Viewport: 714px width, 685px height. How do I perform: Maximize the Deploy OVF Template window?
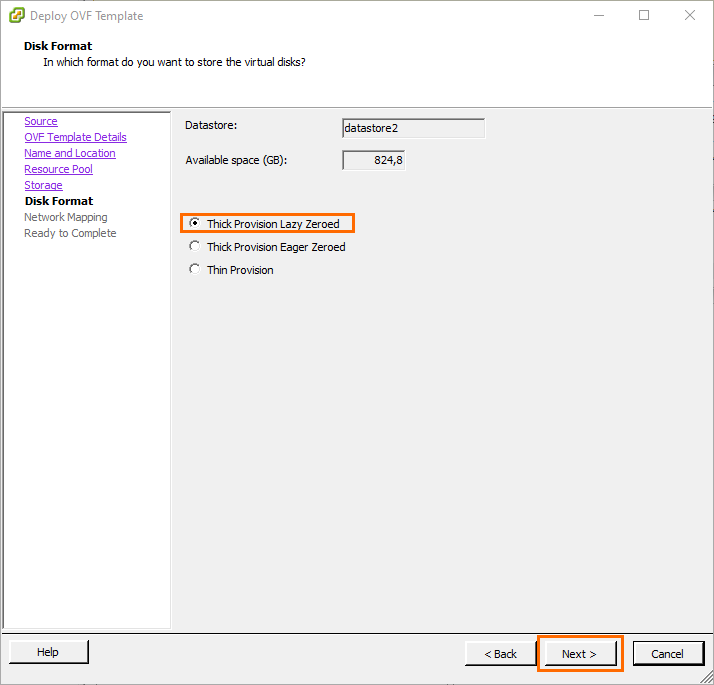pos(644,15)
